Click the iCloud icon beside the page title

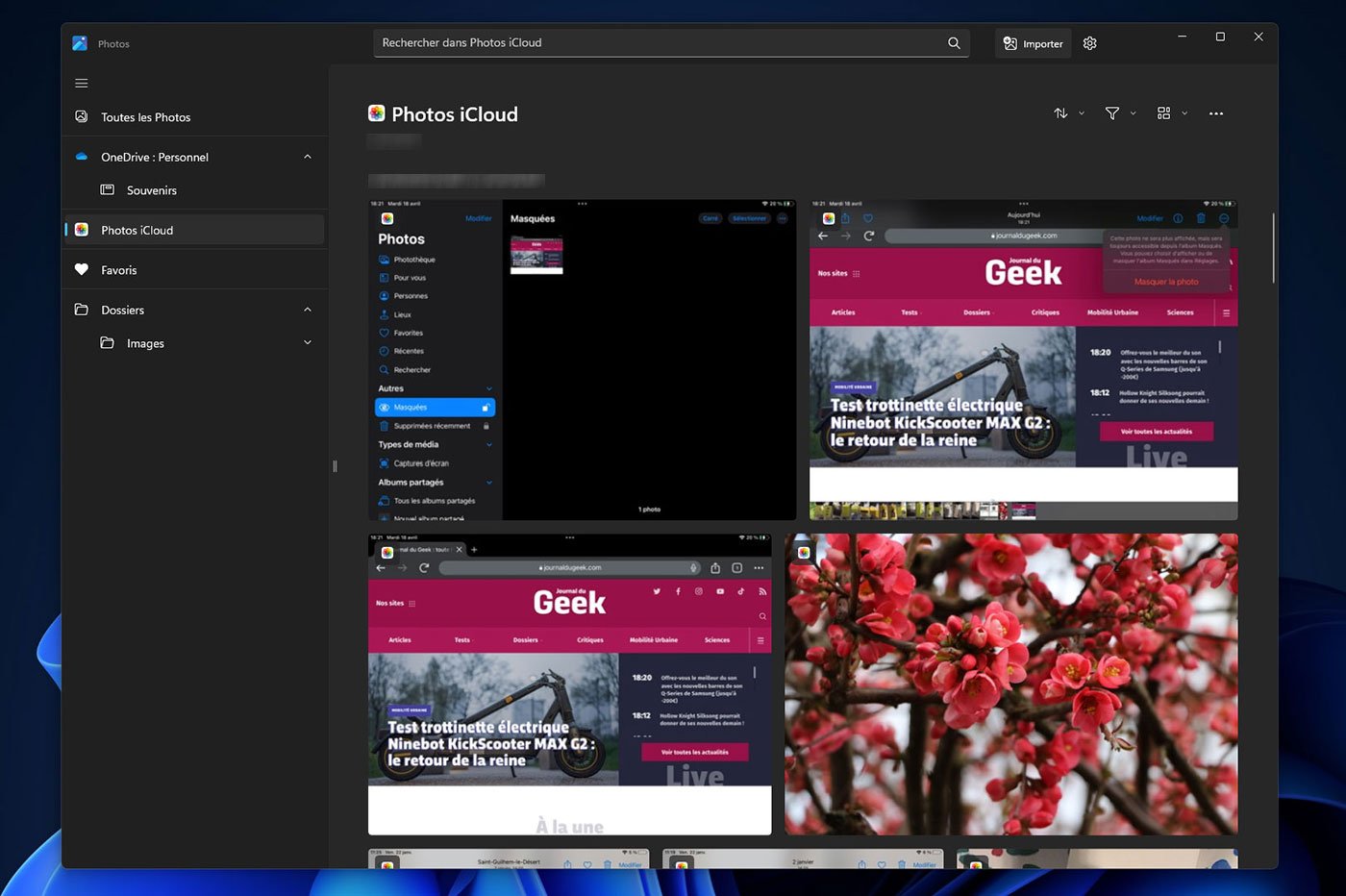[377, 113]
